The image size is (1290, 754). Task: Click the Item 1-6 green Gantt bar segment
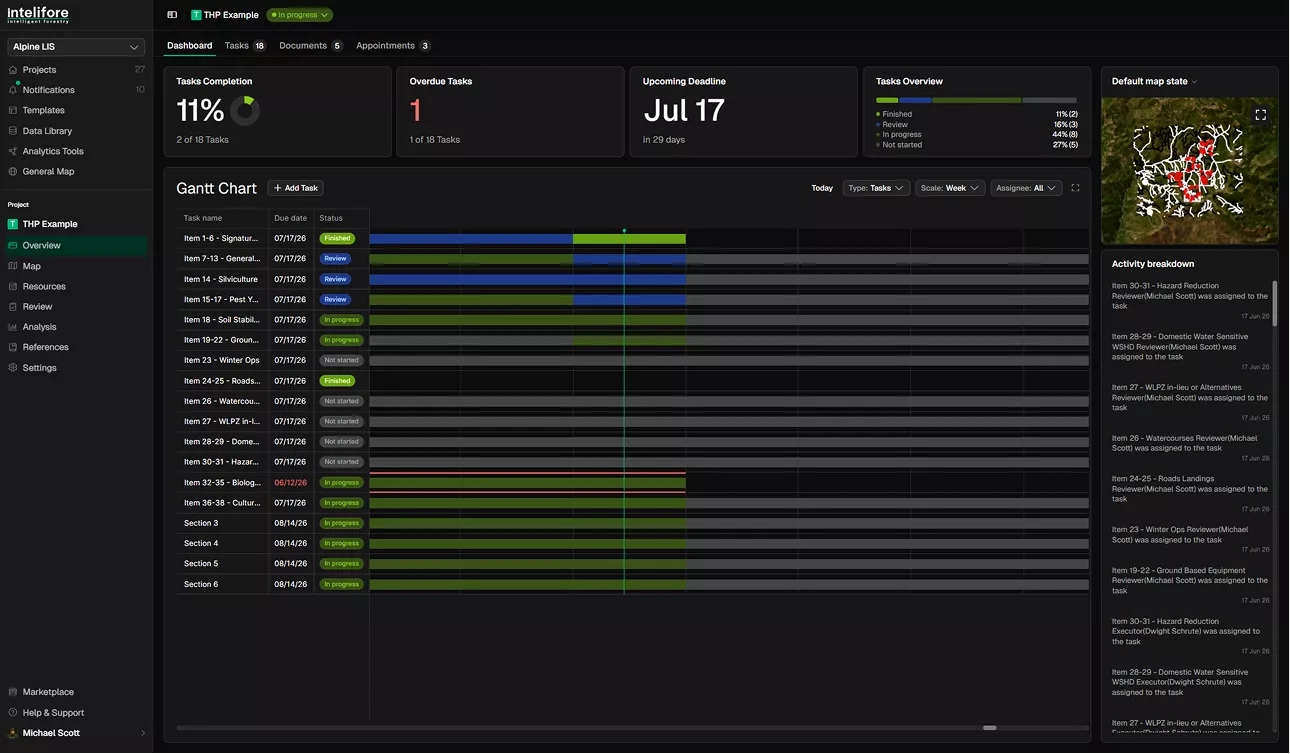[x=629, y=239]
